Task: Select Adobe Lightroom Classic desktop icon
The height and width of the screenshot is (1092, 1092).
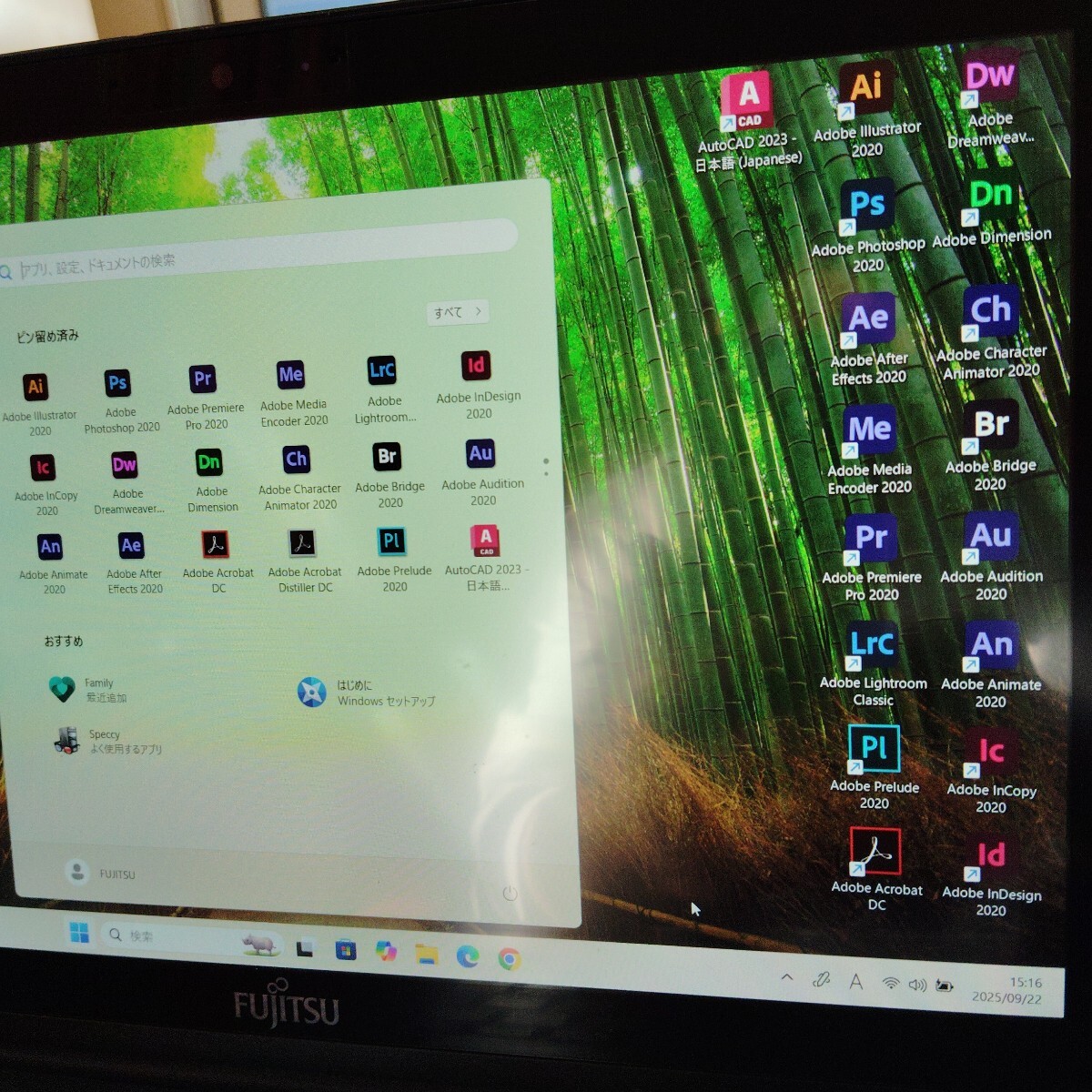Action: point(873,664)
